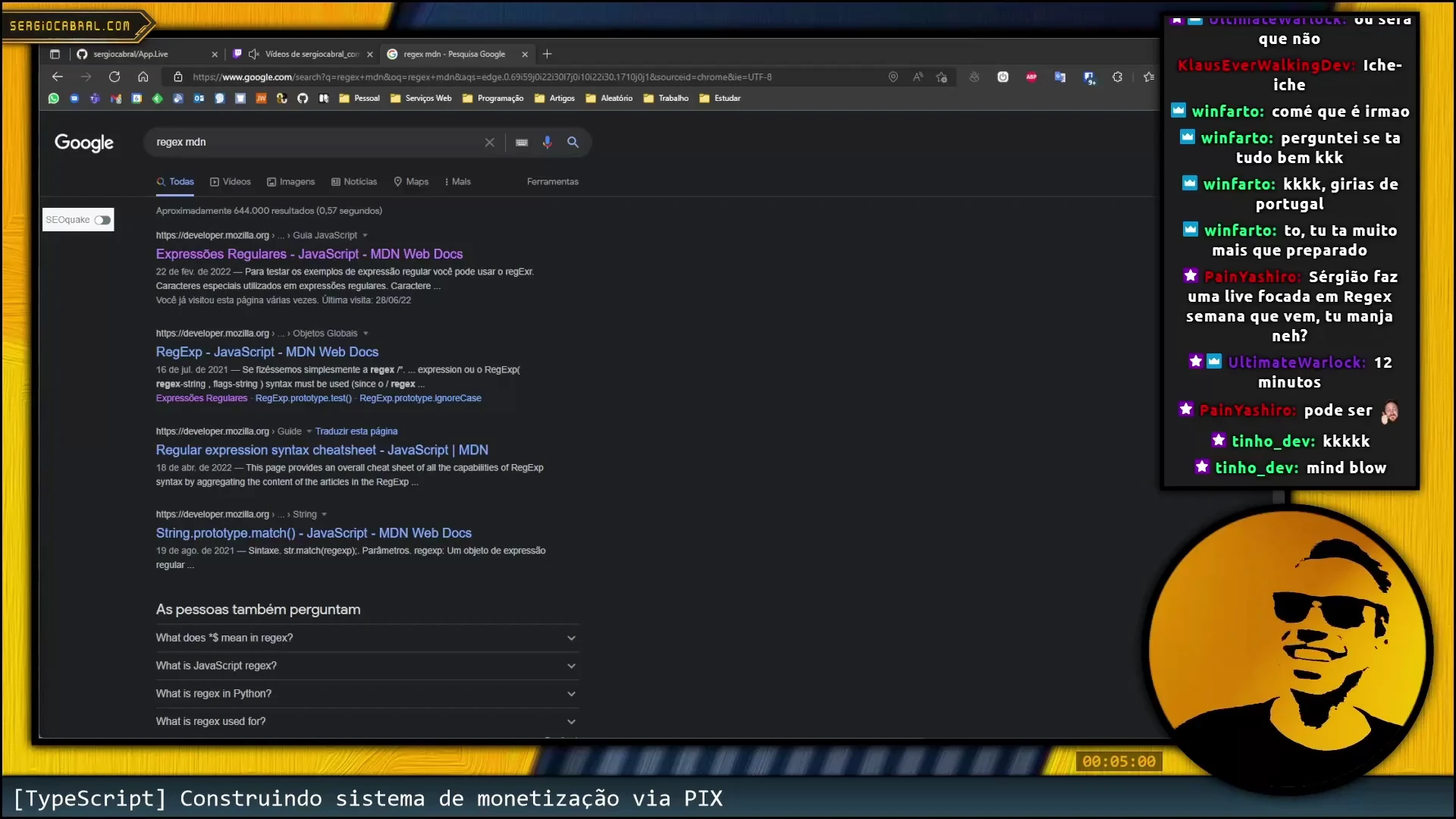Open the Programação bookmarks folder
Viewport: 1456px width, 819px height.
tap(493, 98)
